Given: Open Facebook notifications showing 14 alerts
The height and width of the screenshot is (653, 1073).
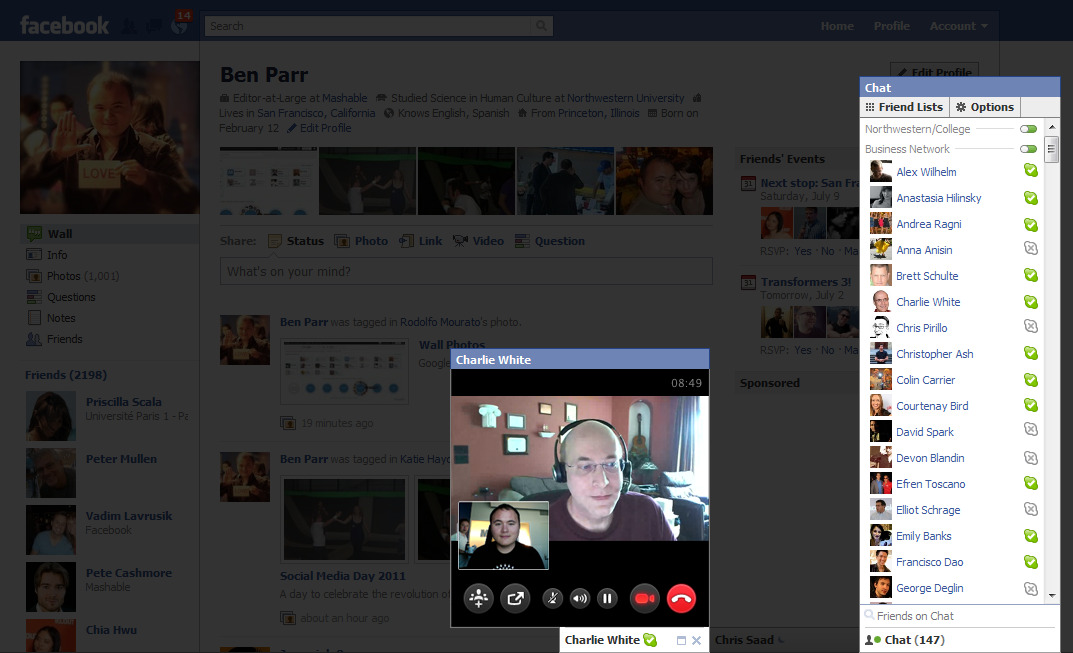Looking at the screenshot, I should (179, 25).
